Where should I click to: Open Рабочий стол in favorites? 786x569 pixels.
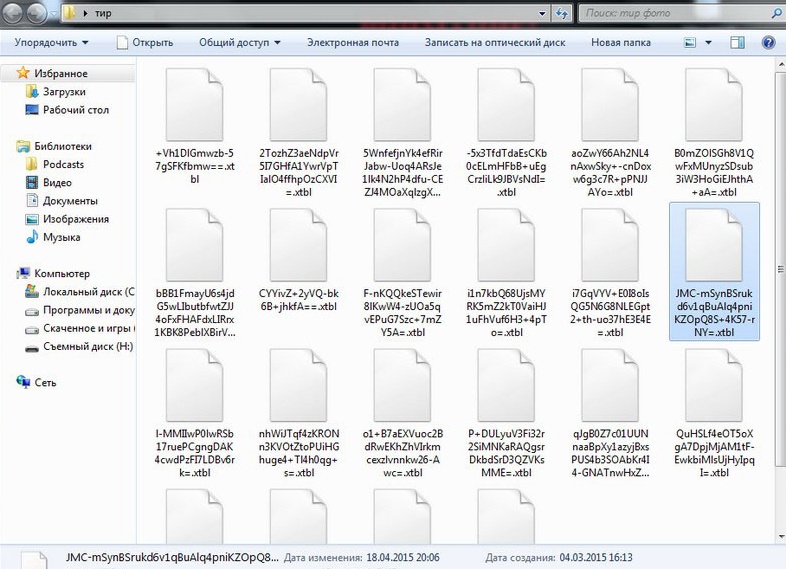pyautogui.click(x=75, y=110)
